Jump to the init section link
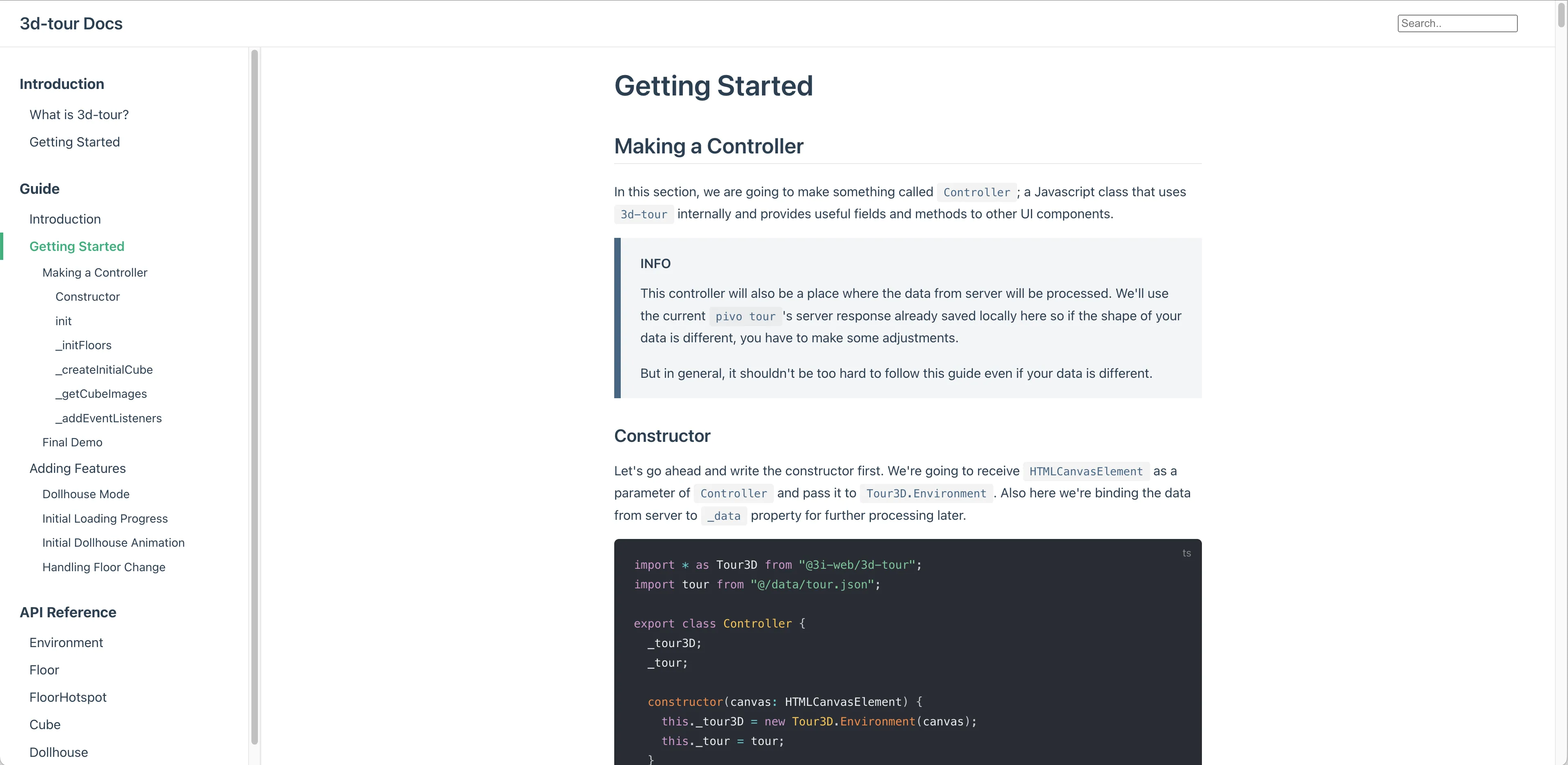This screenshot has width=1568, height=765. tap(63, 322)
